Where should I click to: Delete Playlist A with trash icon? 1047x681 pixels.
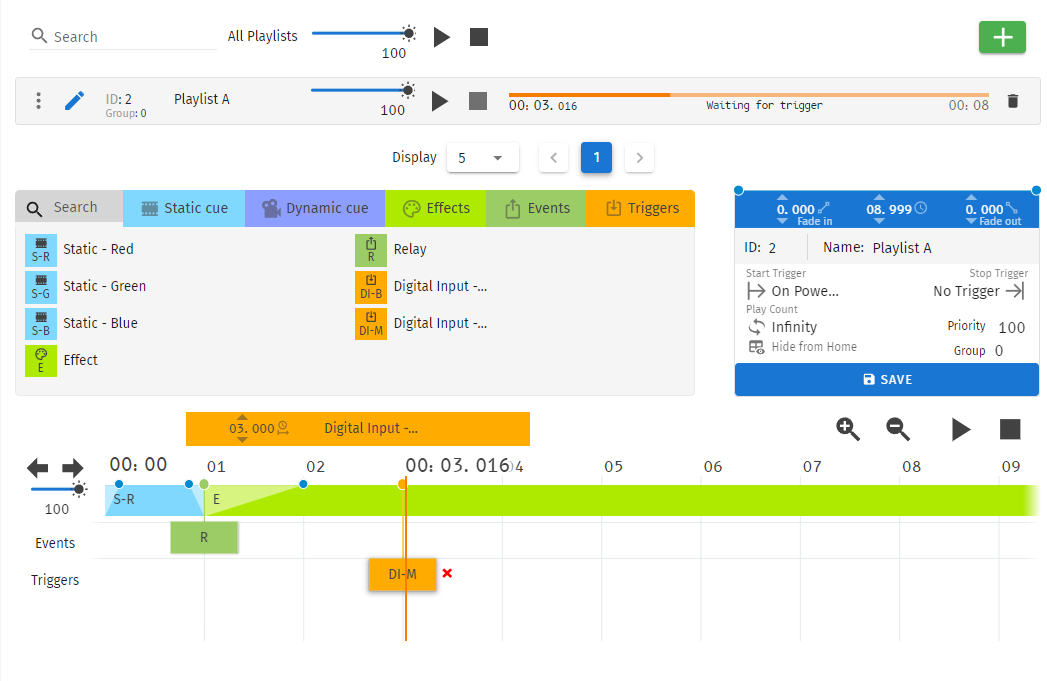[x=1013, y=101]
